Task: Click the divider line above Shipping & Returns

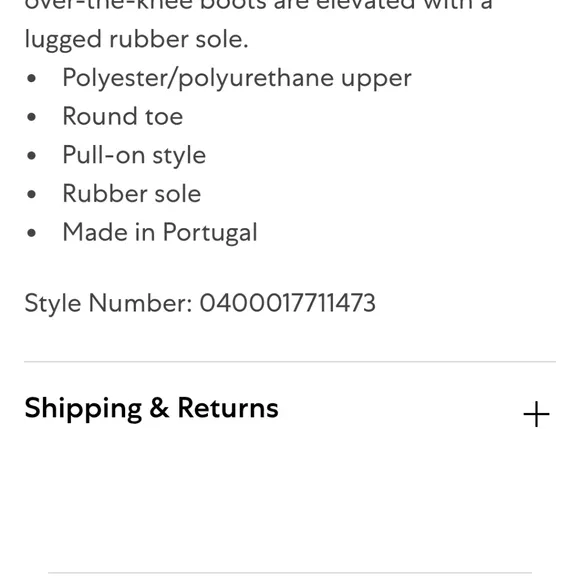Action: click(290, 361)
